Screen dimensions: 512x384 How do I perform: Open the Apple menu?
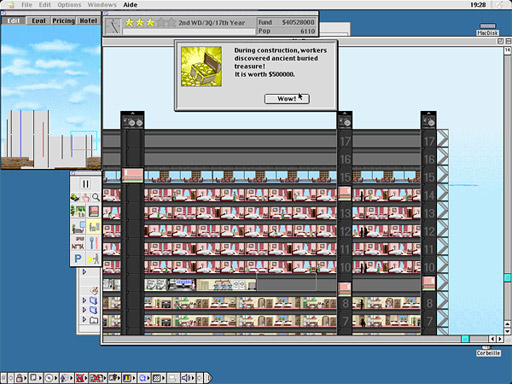point(11,5)
